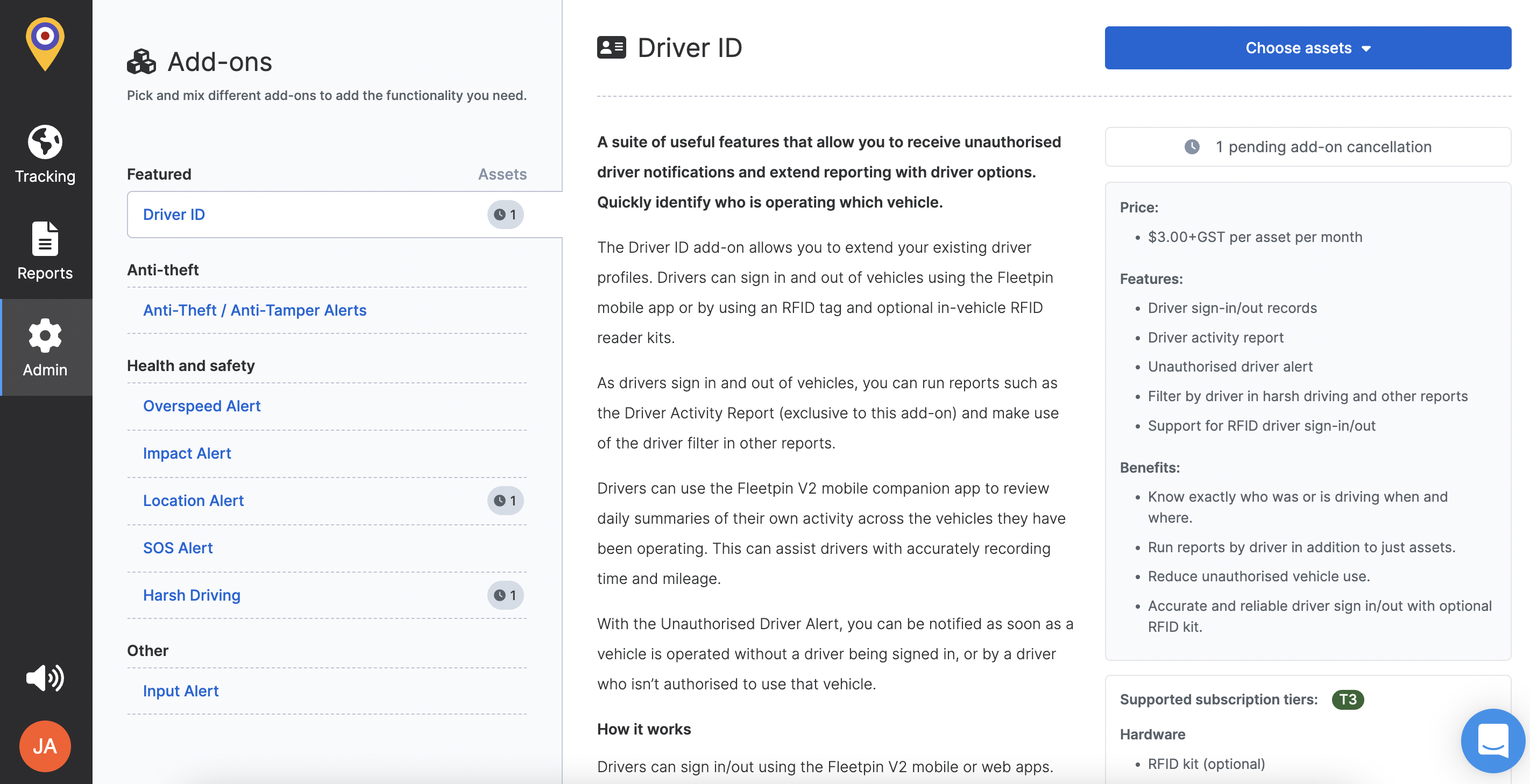Viewport: 1530px width, 784px height.
Task: Click the pending badge on Harsh Driving row
Action: click(506, 595)
